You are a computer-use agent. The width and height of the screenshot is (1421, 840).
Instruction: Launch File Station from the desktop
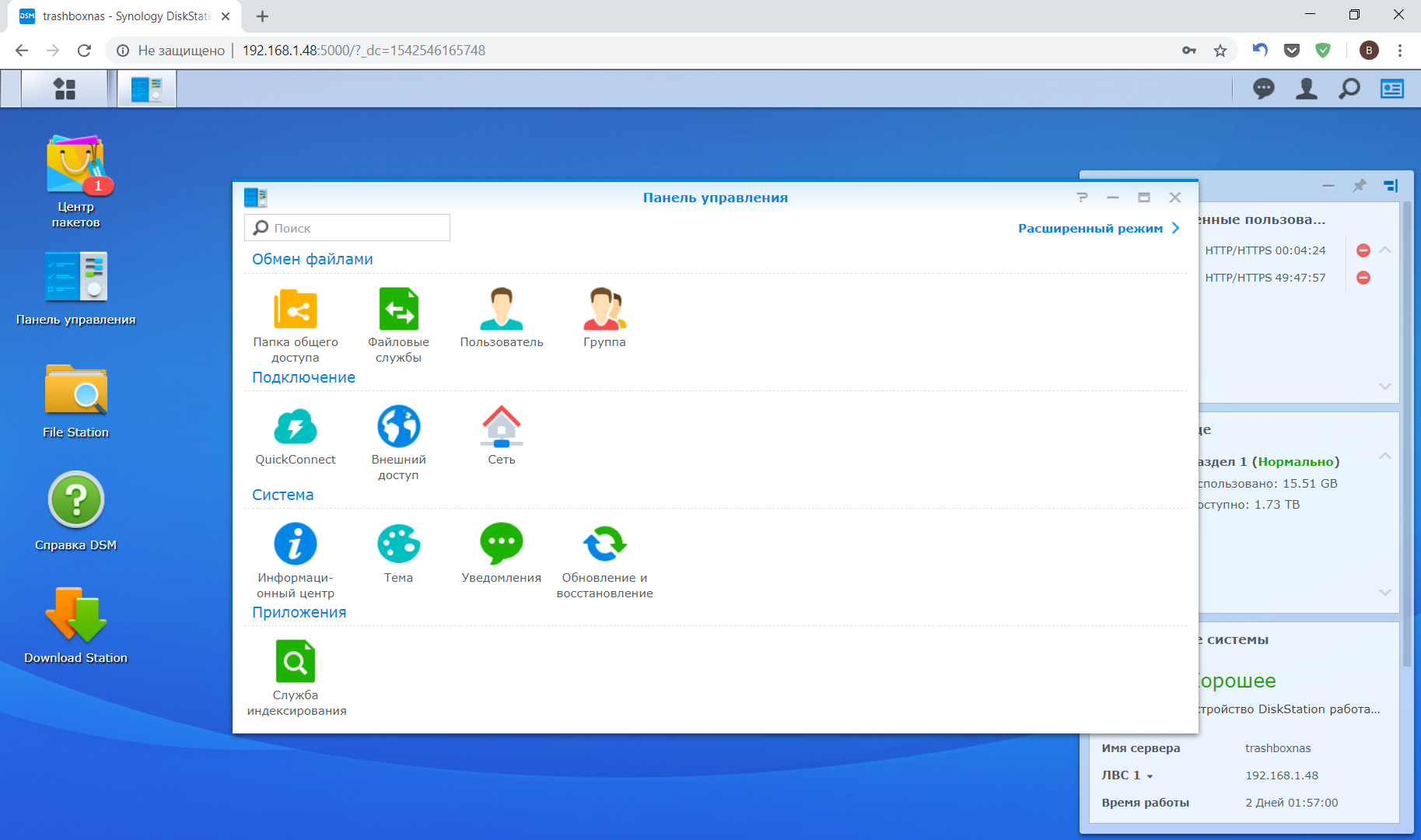tap(76, 401)
